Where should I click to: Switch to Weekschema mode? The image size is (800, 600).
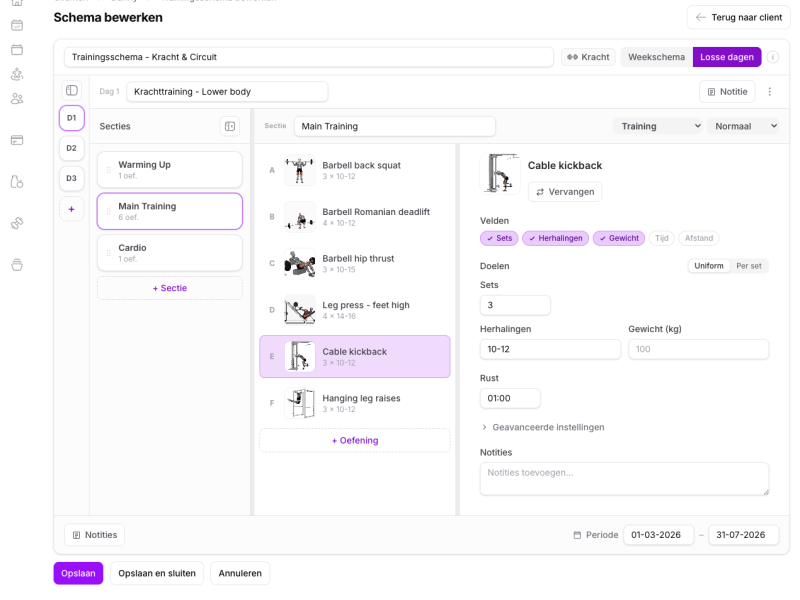pos(656,57)
